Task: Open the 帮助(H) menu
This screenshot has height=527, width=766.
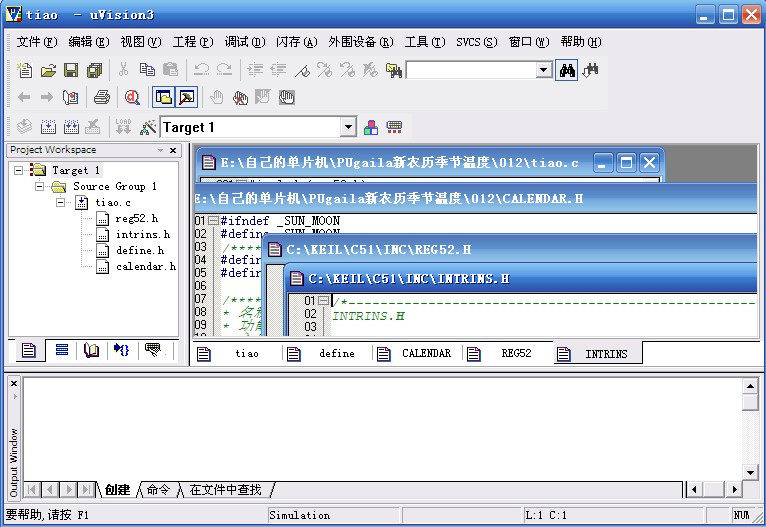Action: [x=581, y=42]
